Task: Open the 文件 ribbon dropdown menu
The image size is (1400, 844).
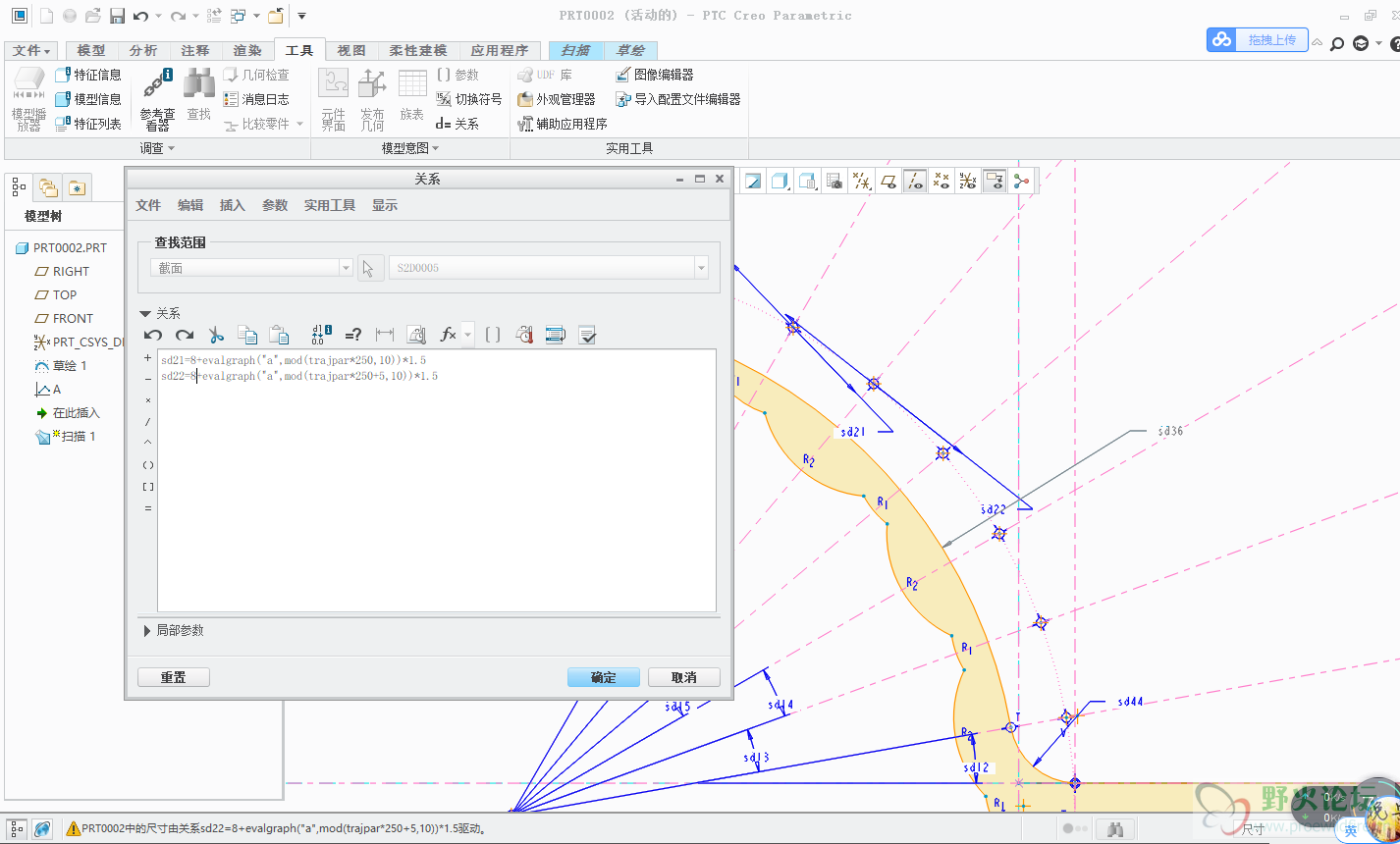Action: pos(32,50)
